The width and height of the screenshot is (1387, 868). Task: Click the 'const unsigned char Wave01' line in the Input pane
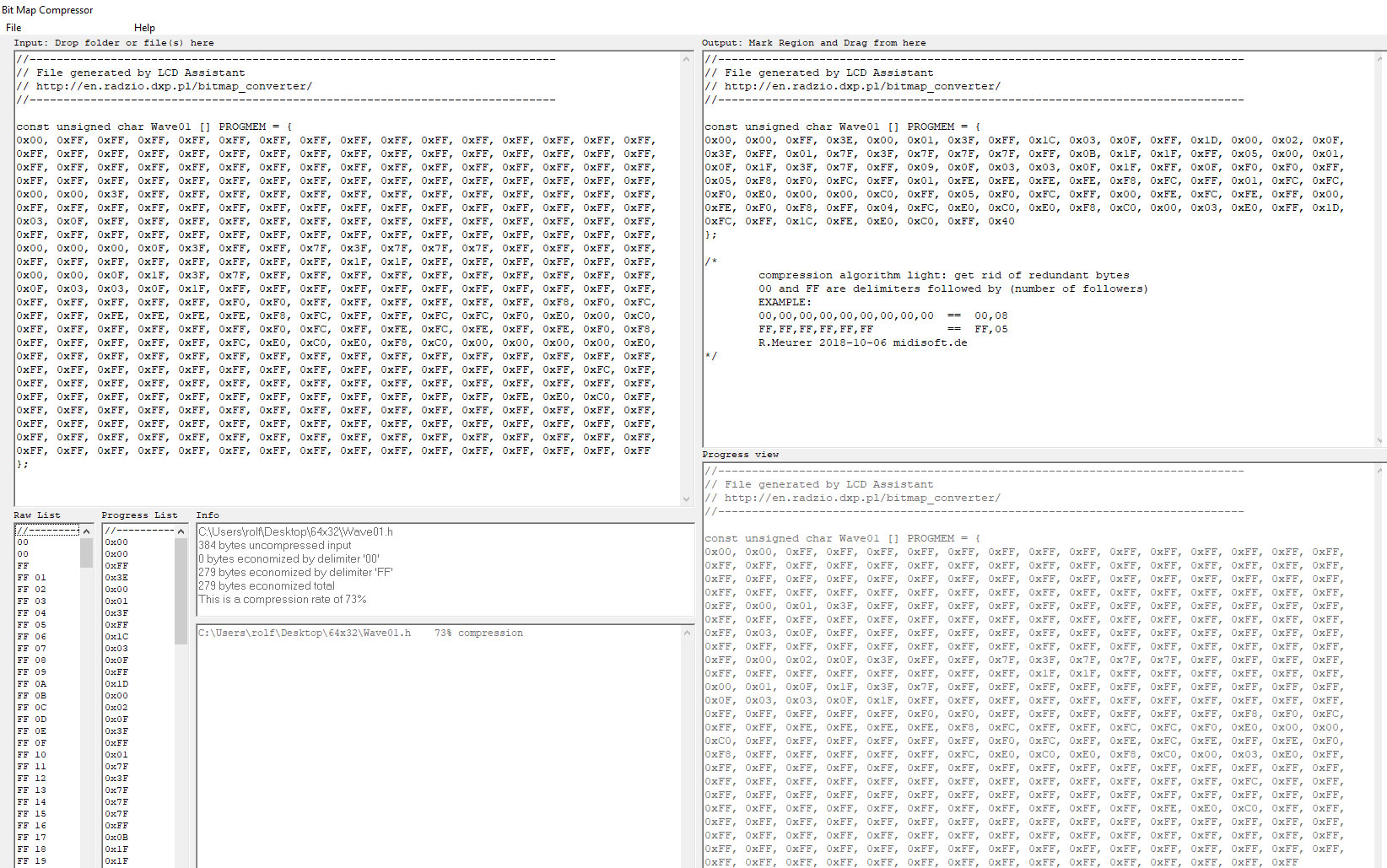click(154, 127)
